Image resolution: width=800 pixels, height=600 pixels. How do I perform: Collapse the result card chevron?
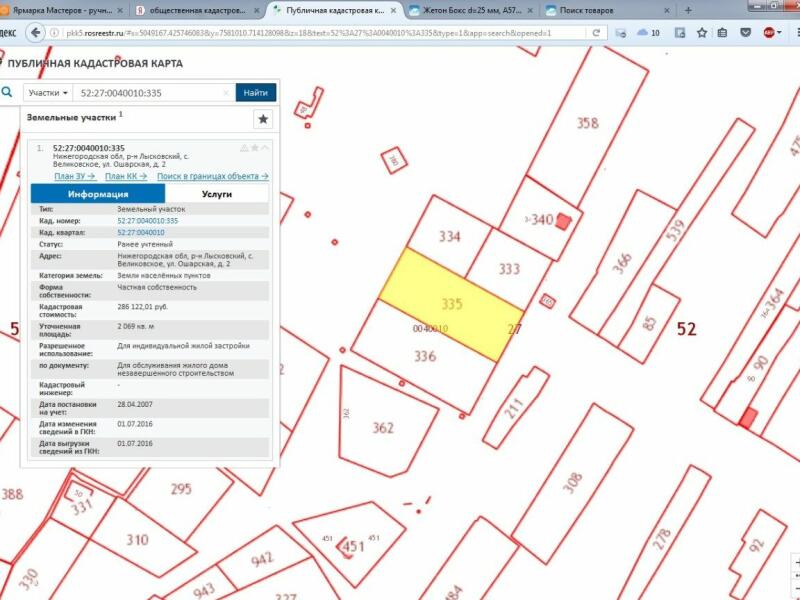click(264, 148)
